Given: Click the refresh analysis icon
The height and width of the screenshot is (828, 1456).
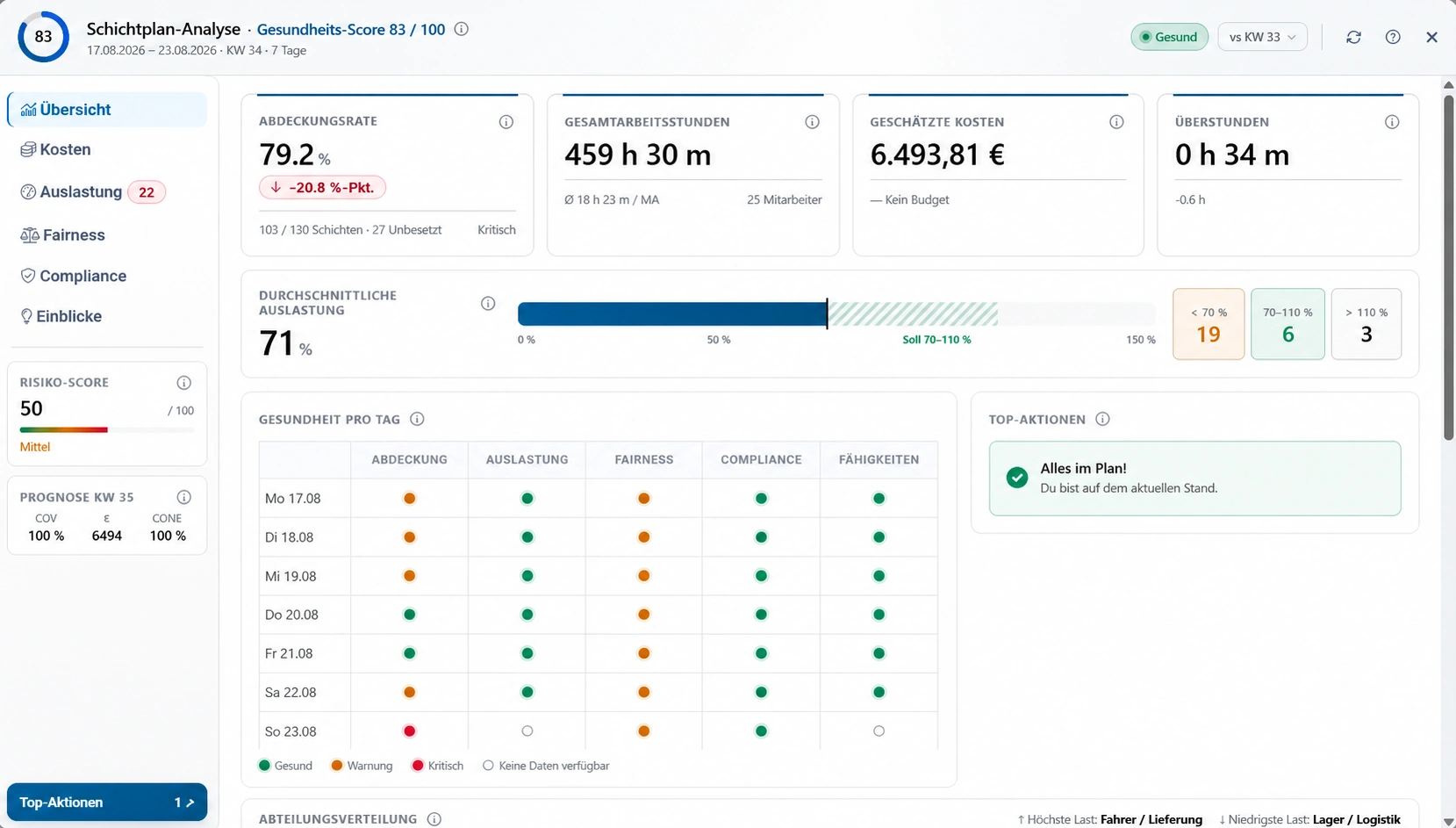Looking at the screenshot, I should click(x=1353, y=37).
